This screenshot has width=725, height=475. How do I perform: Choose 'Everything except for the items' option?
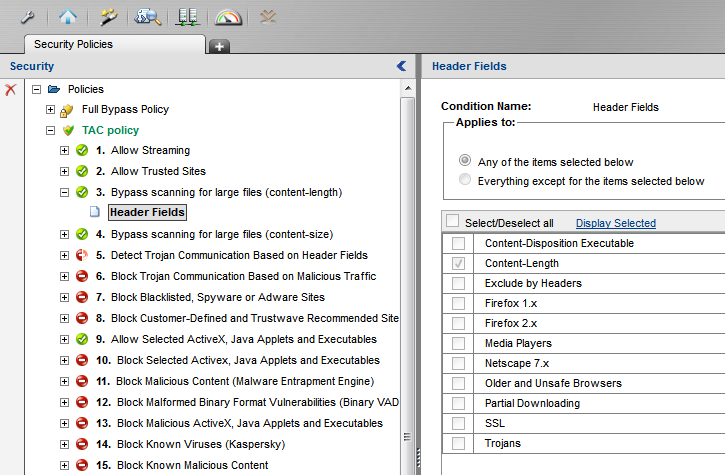tap(464, 181)
